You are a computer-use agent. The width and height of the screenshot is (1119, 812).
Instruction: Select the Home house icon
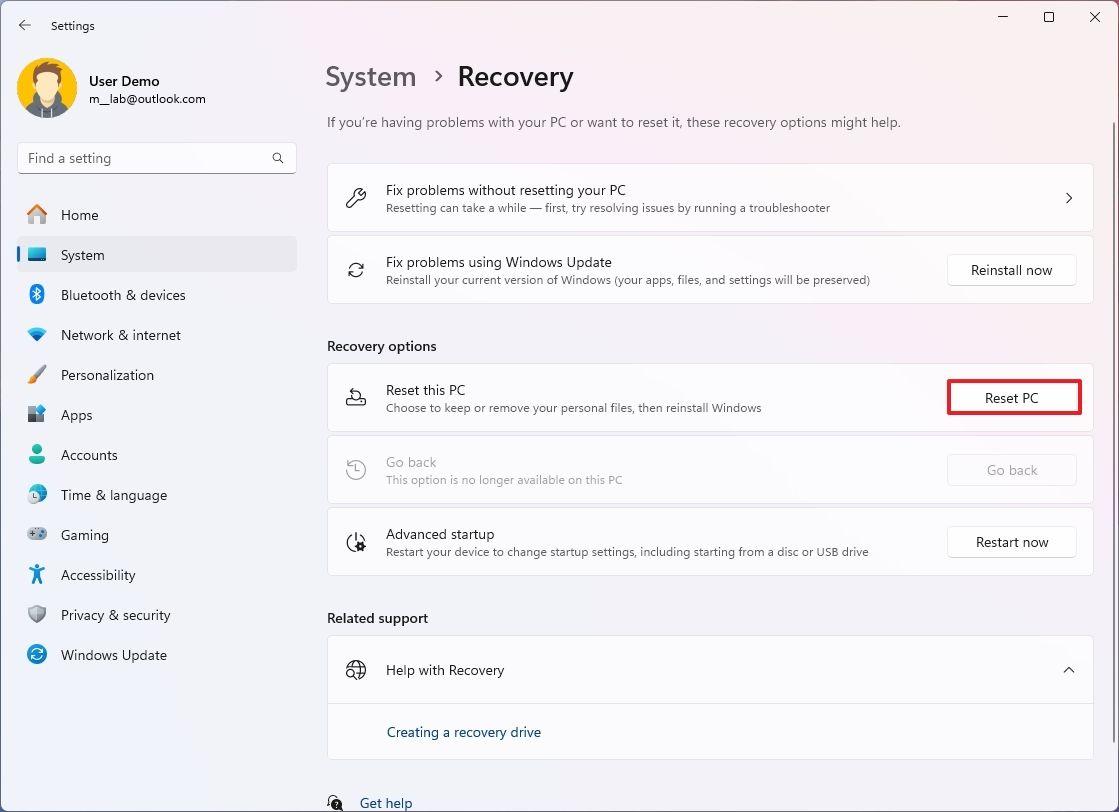click(38, 214)
